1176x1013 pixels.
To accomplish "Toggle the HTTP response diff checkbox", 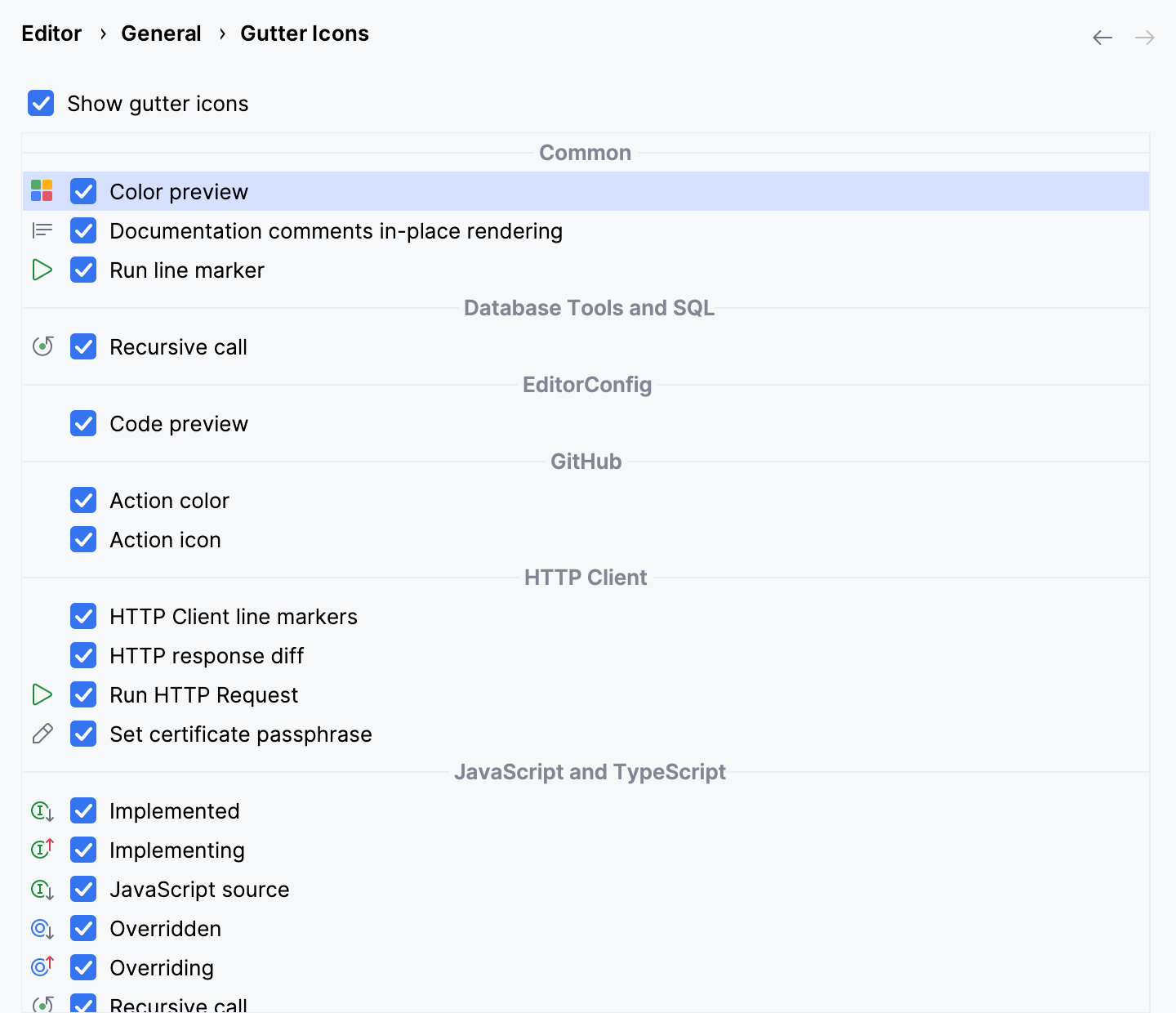I will point(83,655).
